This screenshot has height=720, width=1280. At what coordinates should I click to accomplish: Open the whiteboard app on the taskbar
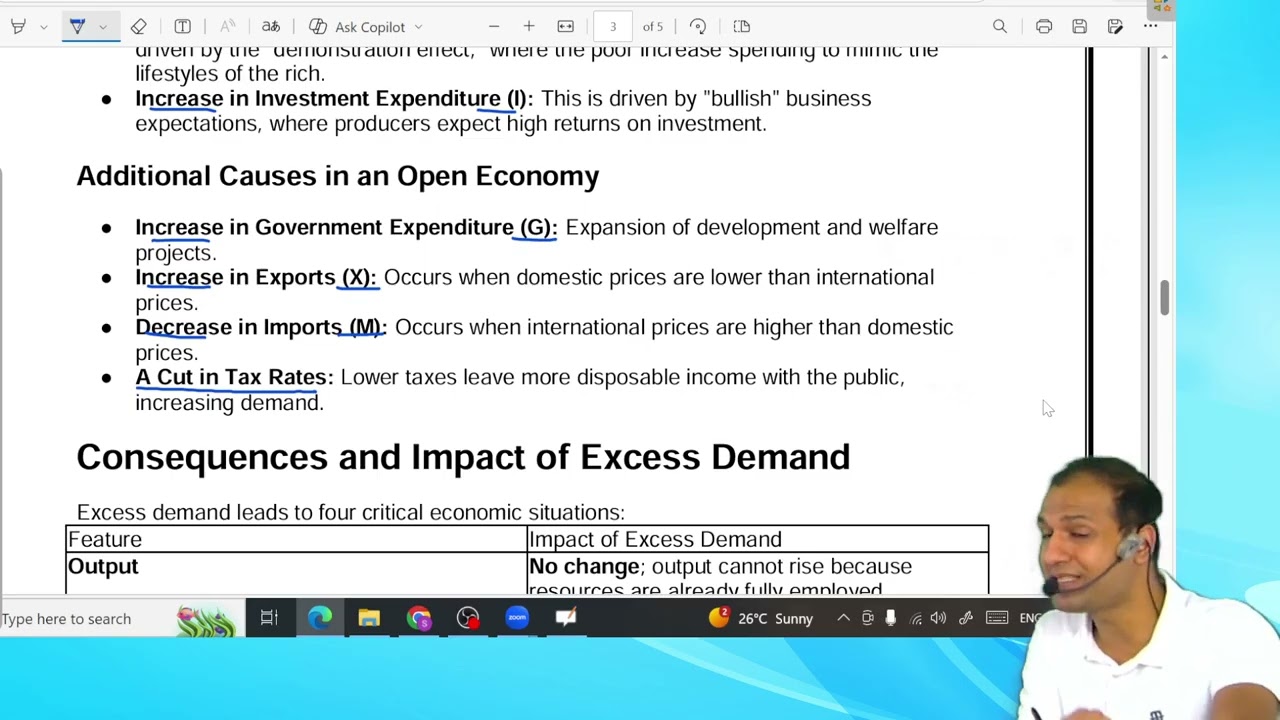pyautogui.click(x=566, y=619)
